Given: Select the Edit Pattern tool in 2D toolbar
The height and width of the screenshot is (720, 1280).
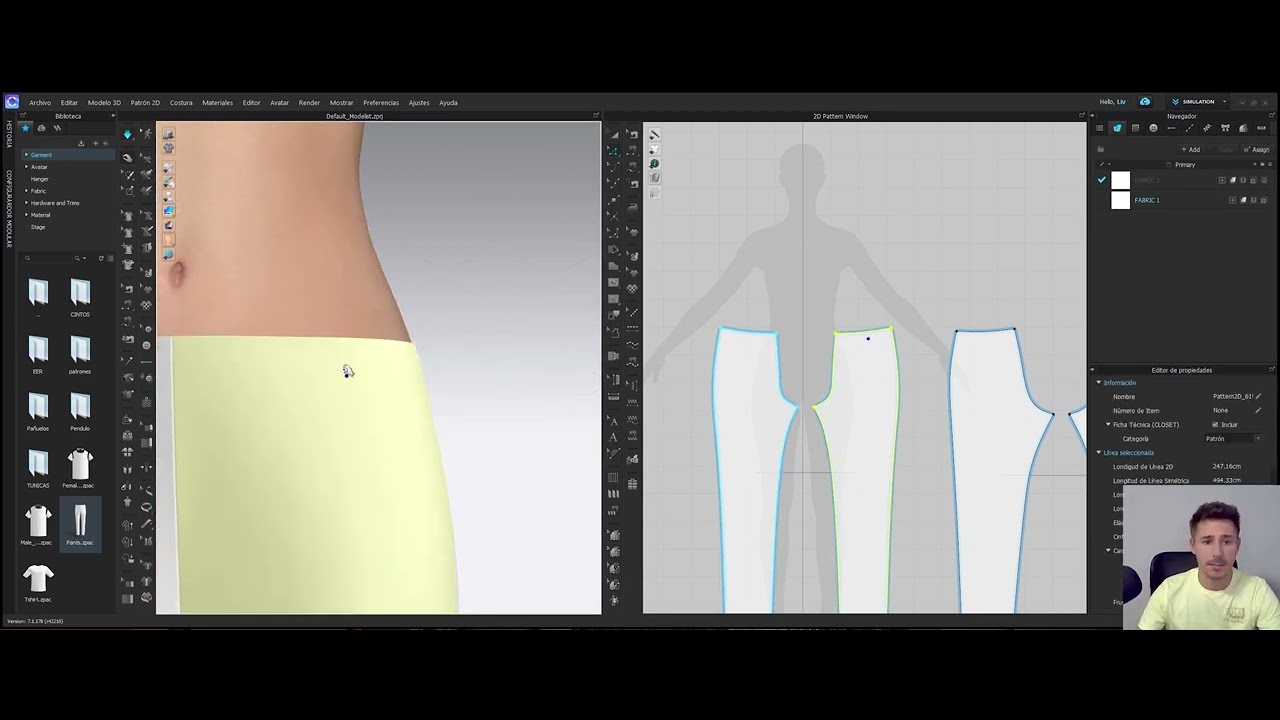Looking at the screenshot, I should pyautogui.click(x=614, y=151).
